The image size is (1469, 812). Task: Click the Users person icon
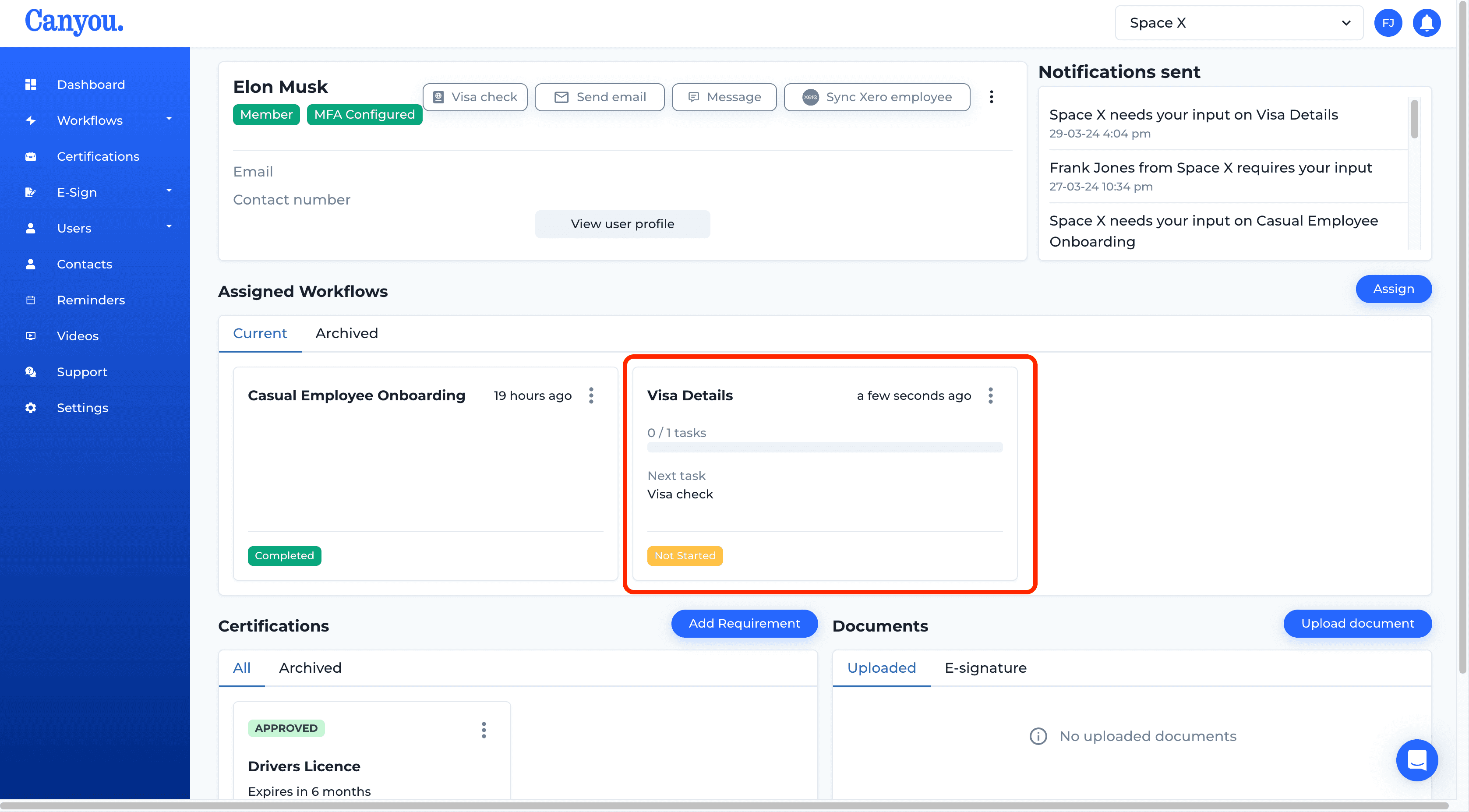click(31, 228)
